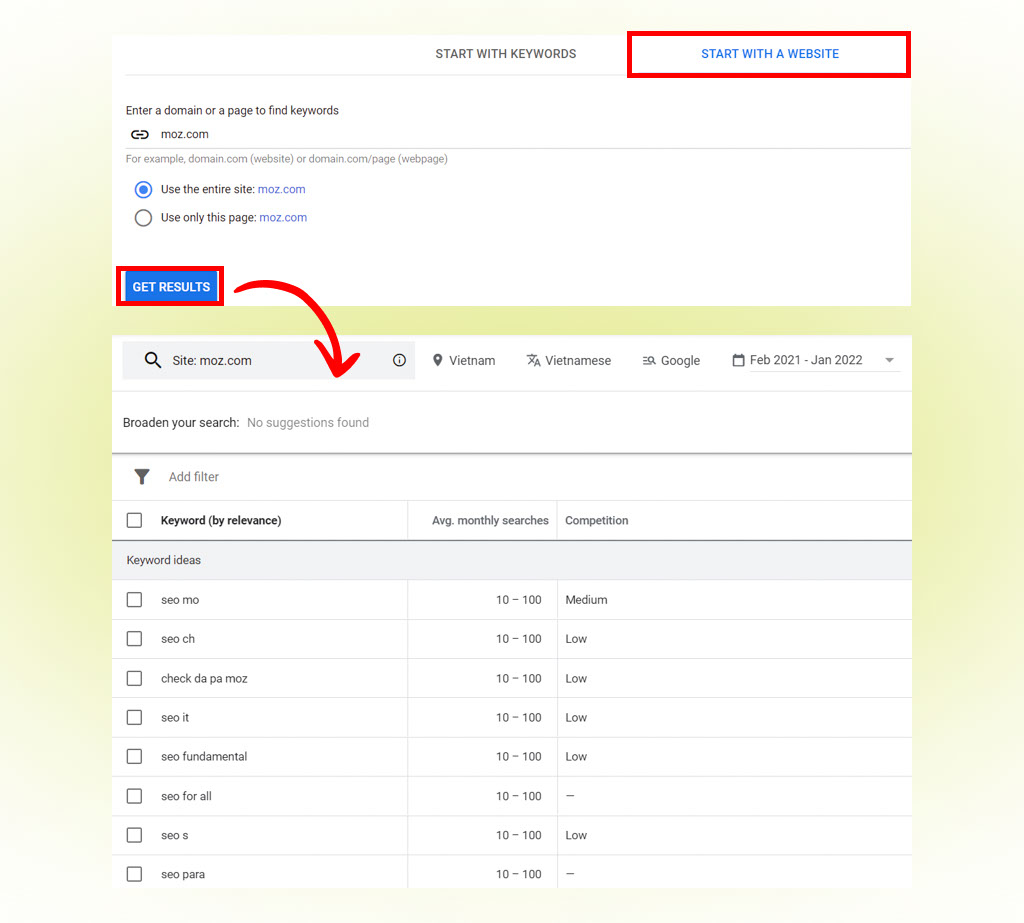Click Add filter

pos(194,477)
